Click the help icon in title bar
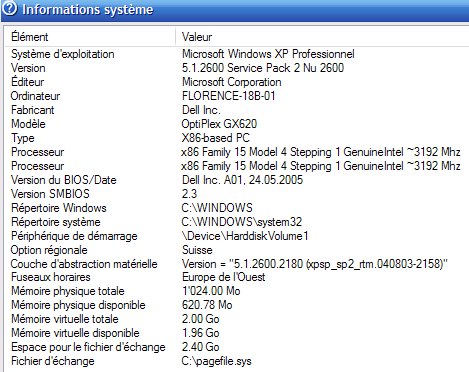The height and width of the screenshot is (372, 469). coord(9,9)
